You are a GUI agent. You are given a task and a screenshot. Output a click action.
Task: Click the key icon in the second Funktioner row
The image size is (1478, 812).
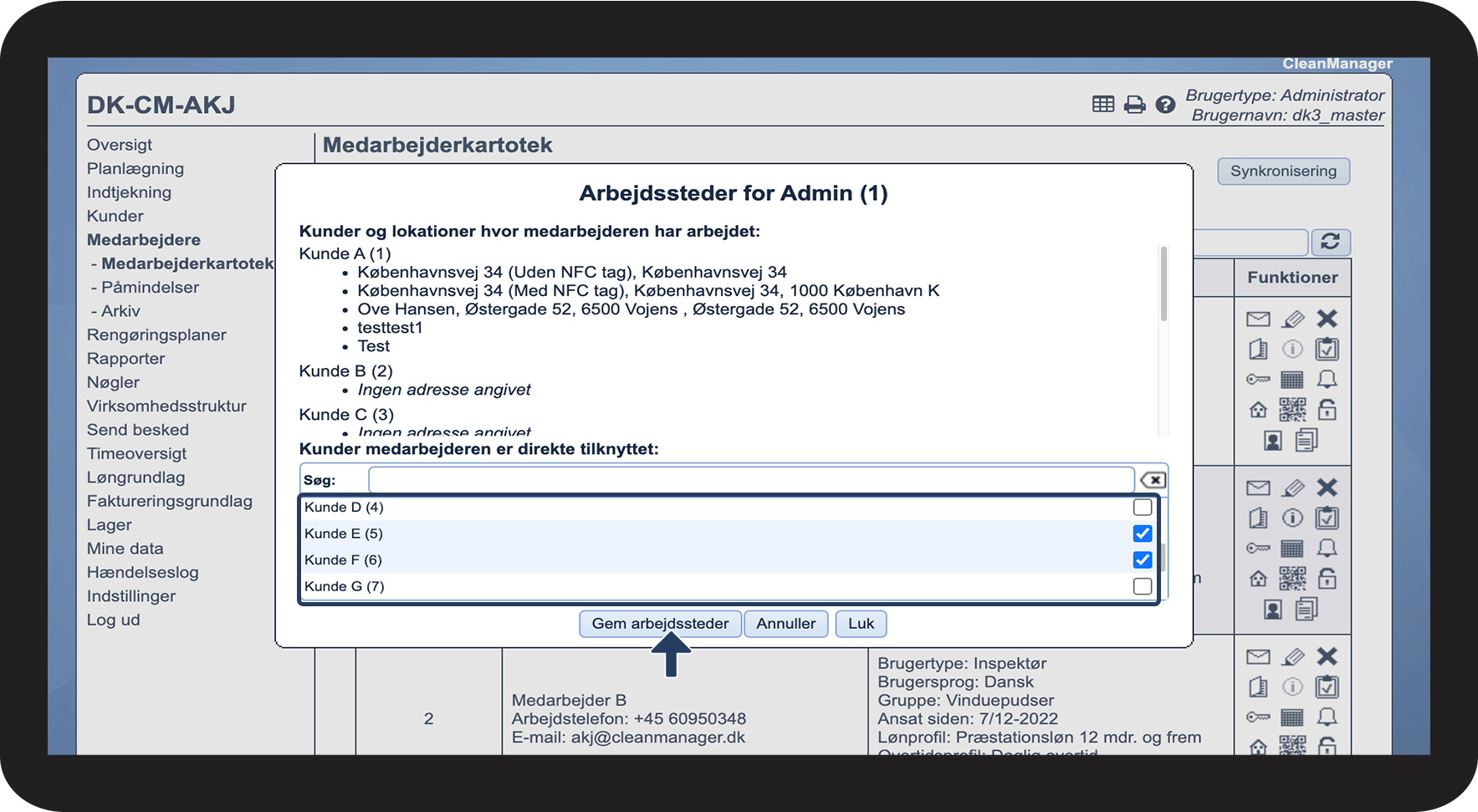pos(1258,549)
